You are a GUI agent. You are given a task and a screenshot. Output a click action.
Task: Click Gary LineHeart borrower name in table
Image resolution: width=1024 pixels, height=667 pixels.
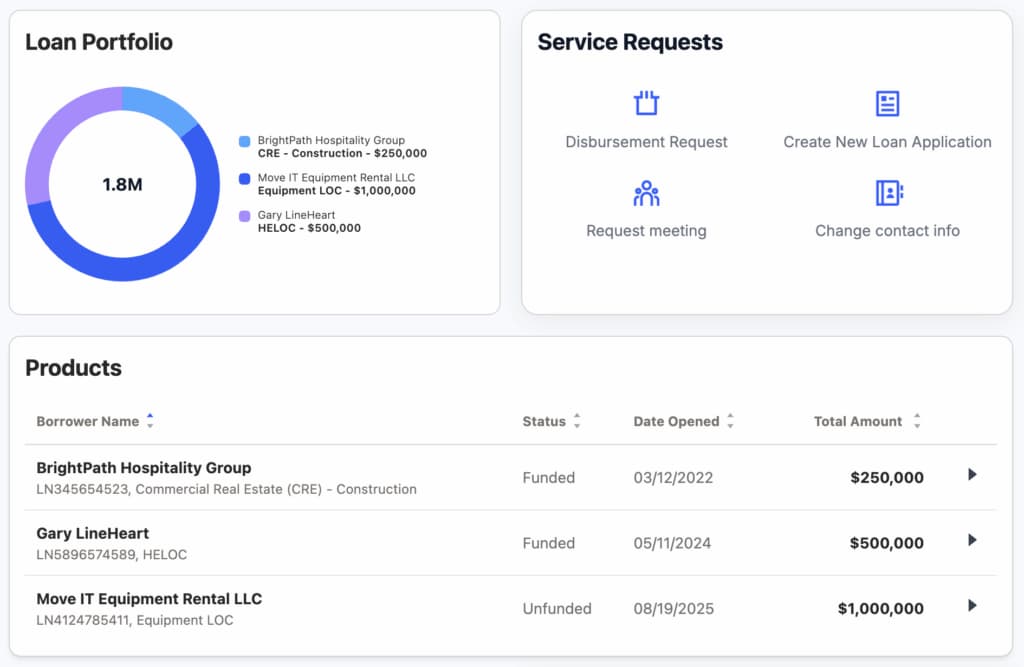93,533
